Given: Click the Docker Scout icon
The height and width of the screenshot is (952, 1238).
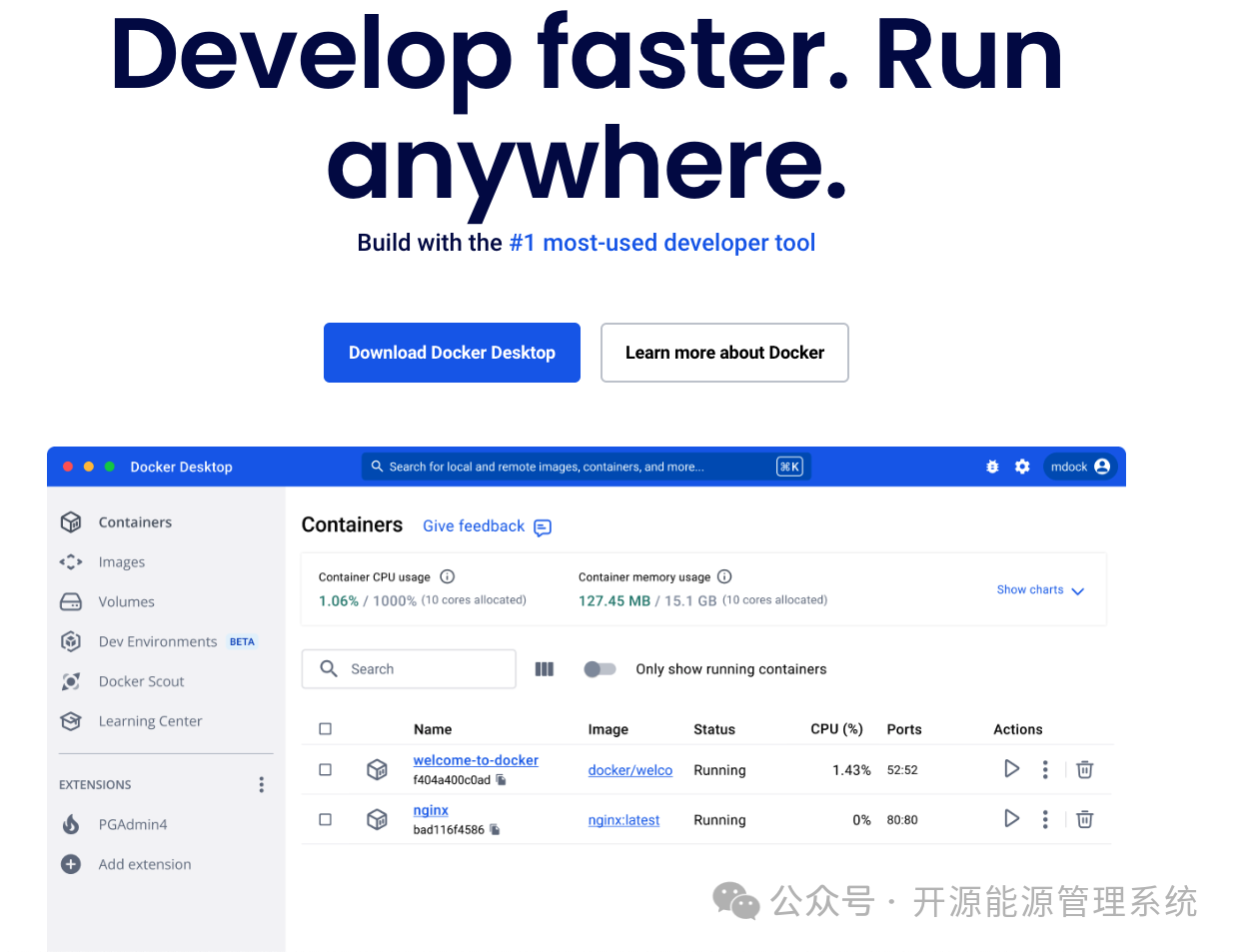Looking at the screenshot, I should [71, 681].
